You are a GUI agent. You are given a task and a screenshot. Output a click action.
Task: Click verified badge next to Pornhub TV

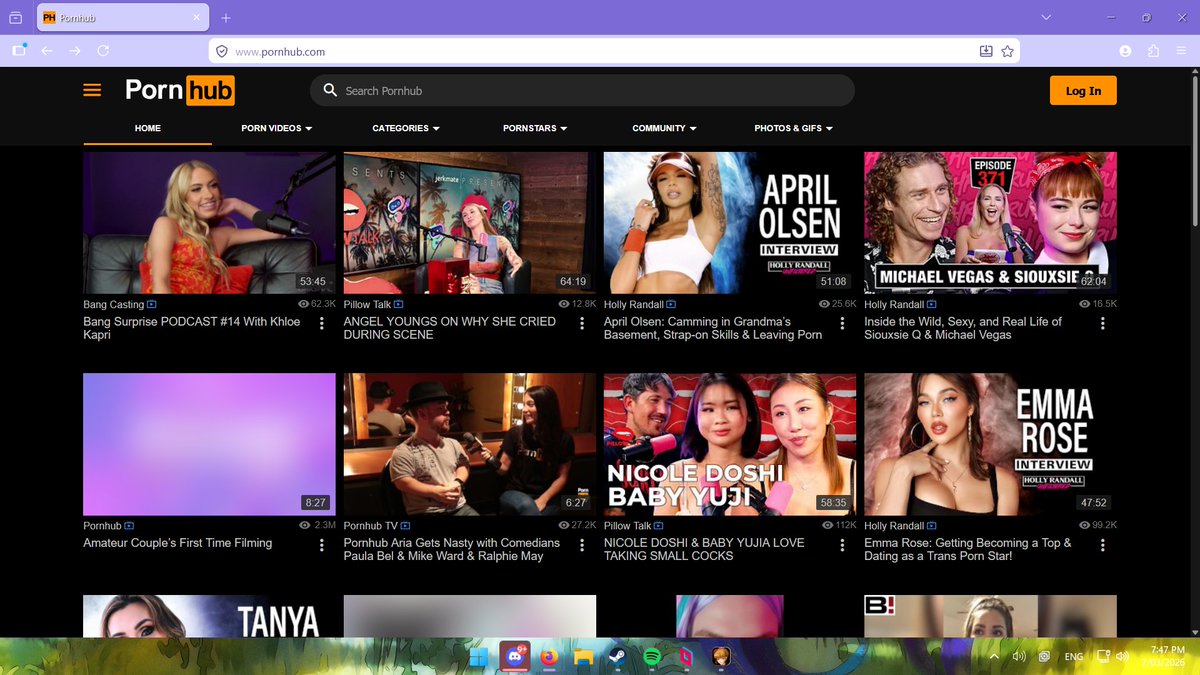406,525
